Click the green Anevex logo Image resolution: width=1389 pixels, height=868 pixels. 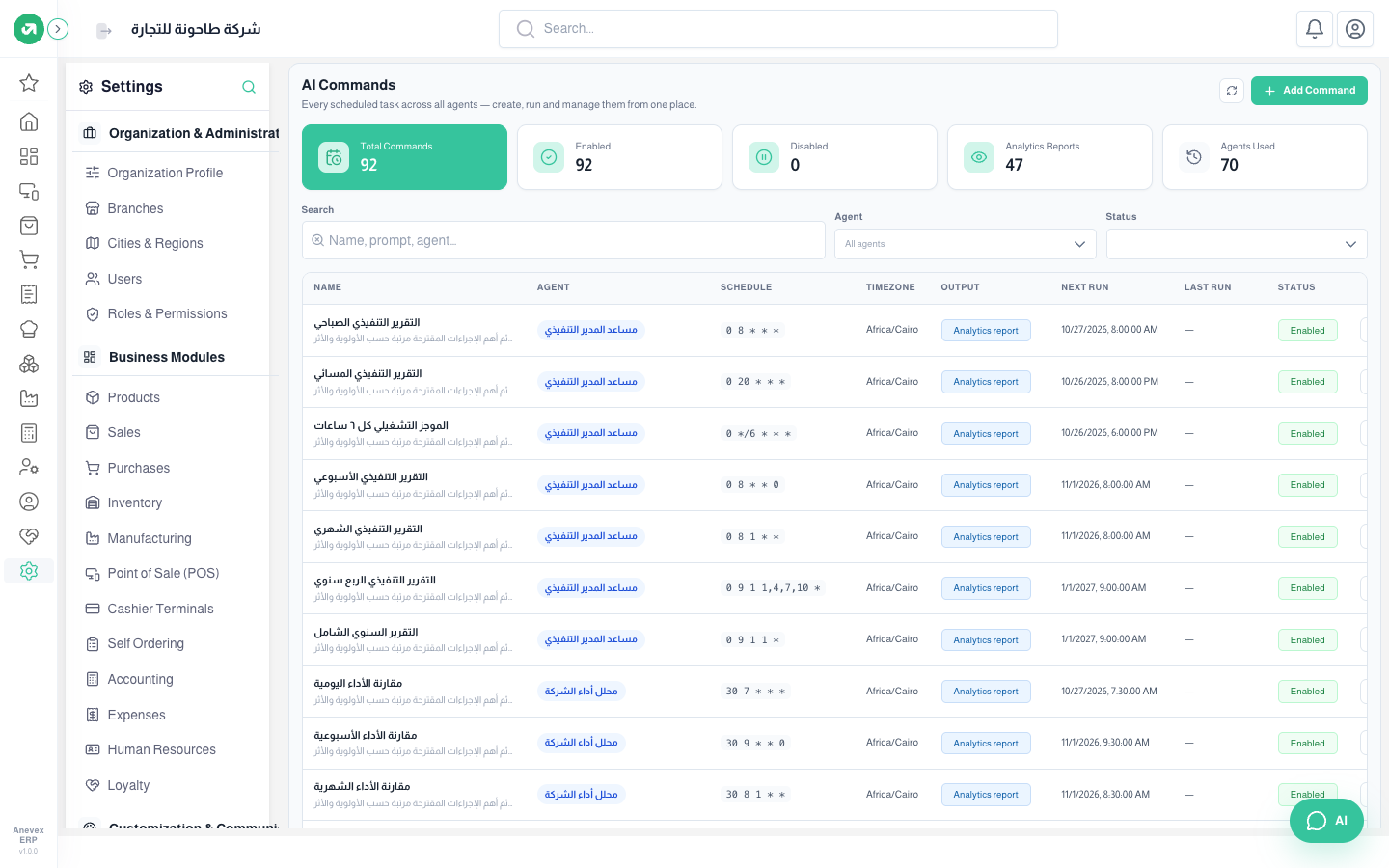tap(29, 29)
